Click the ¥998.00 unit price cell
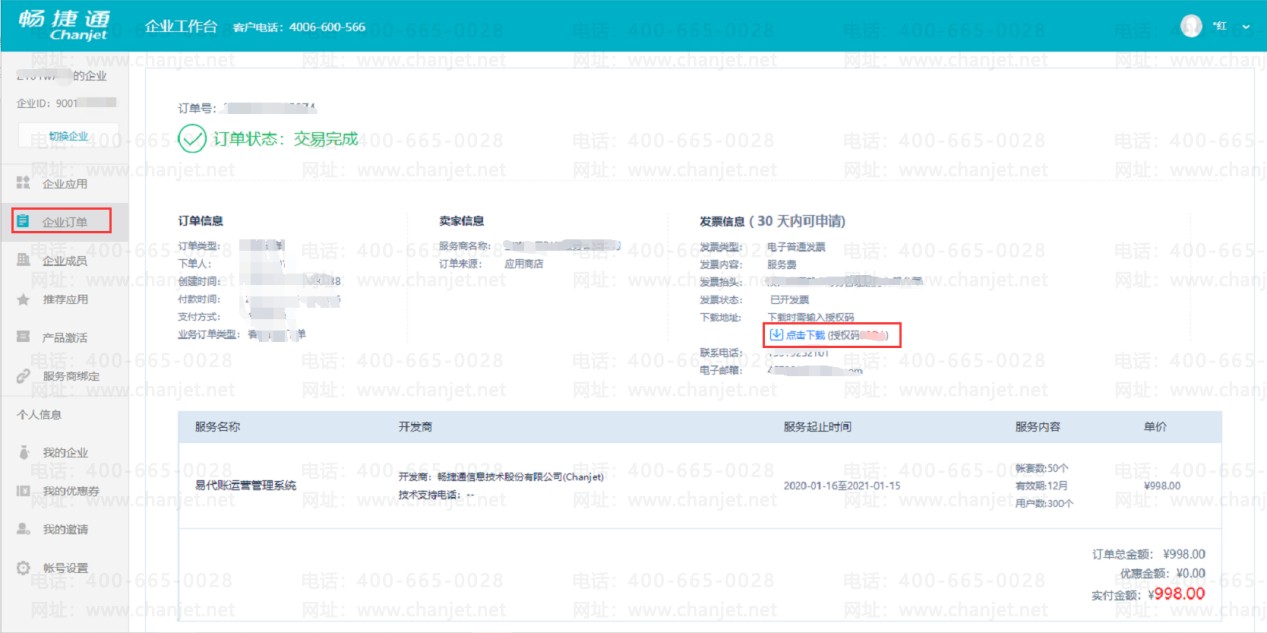 [x=1162, y=486]
